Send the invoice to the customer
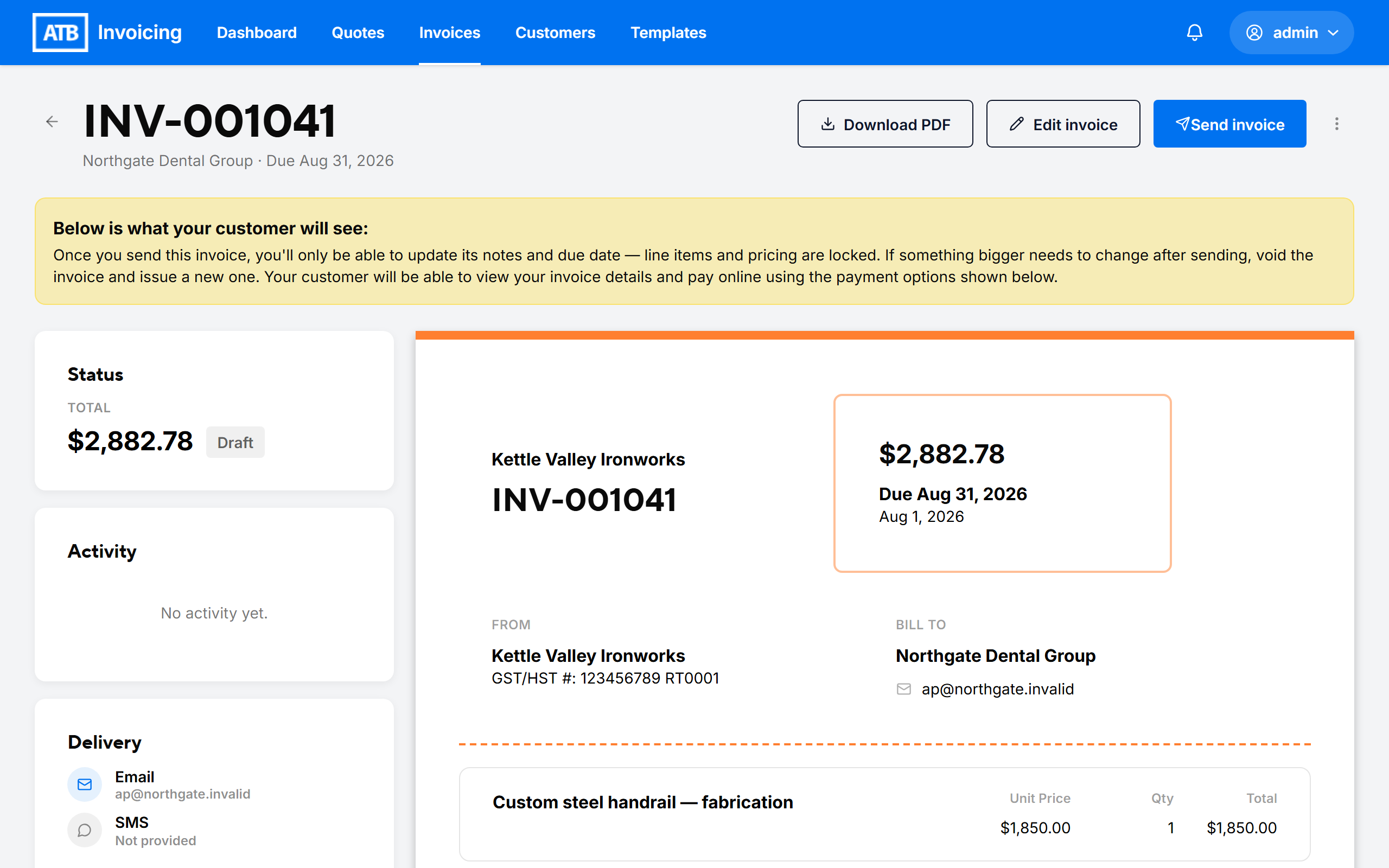 [1229, 124]
